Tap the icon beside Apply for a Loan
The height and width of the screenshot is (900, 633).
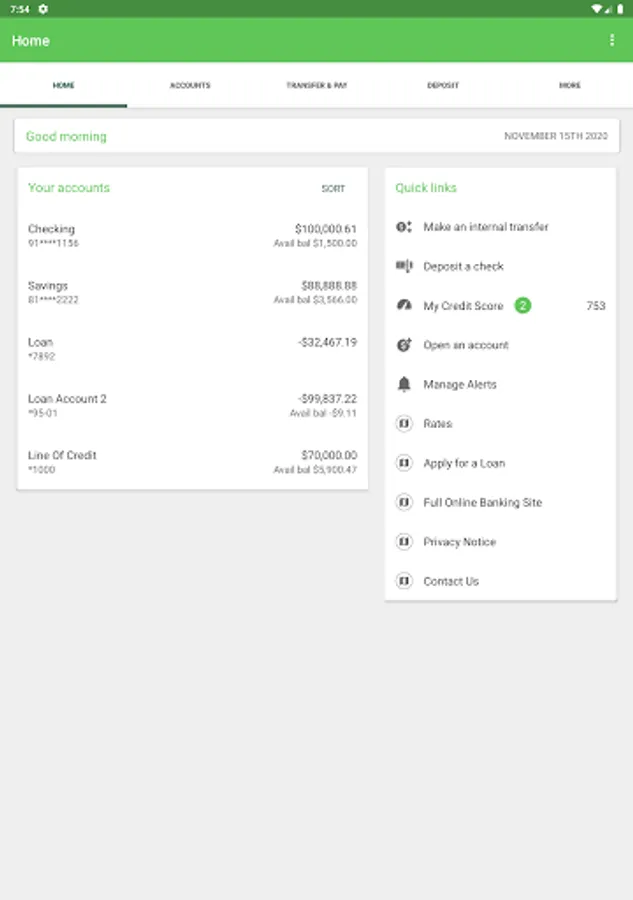click(404, 463)
